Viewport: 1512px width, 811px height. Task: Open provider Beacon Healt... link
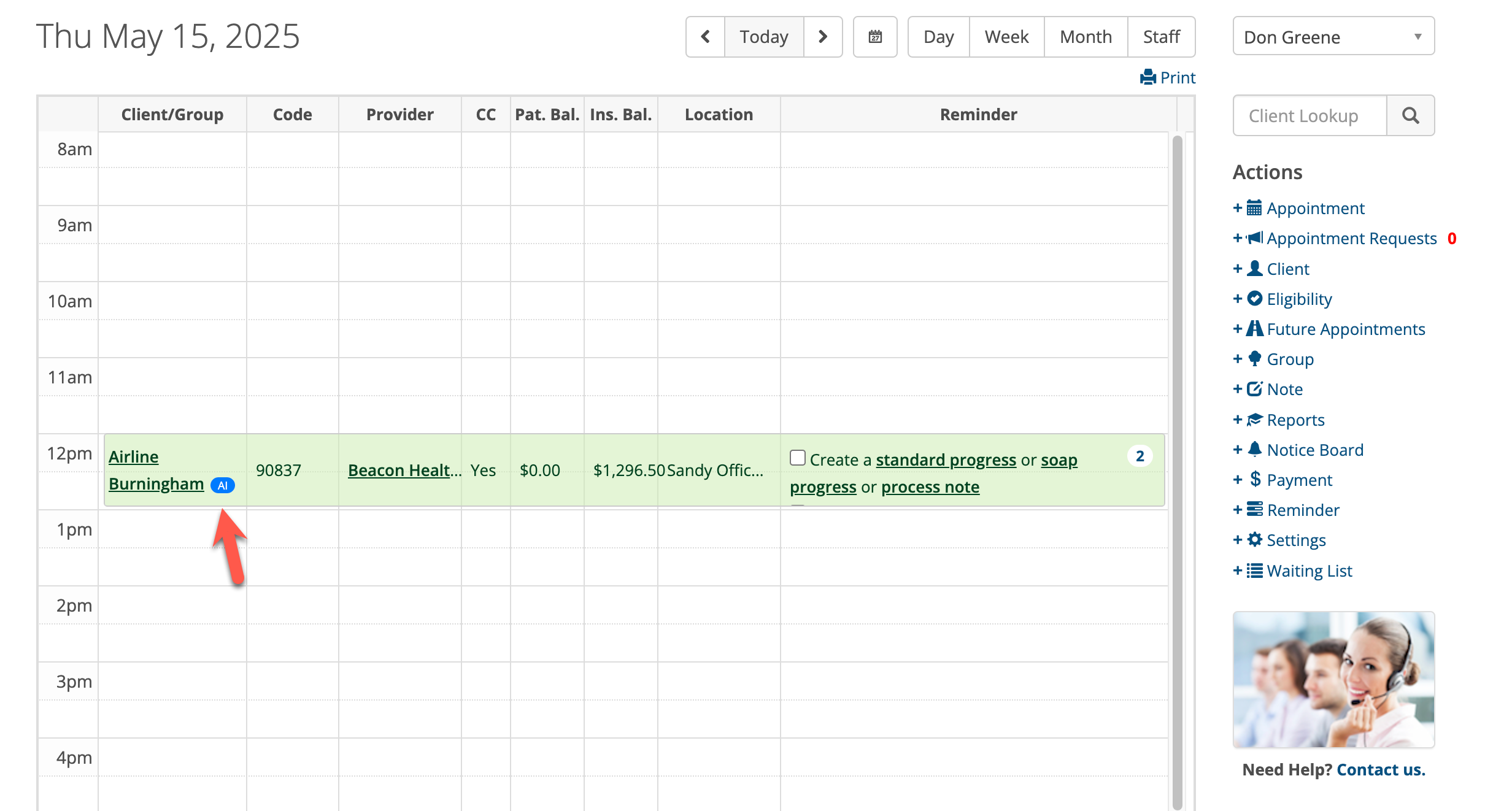tap(404, 470)
